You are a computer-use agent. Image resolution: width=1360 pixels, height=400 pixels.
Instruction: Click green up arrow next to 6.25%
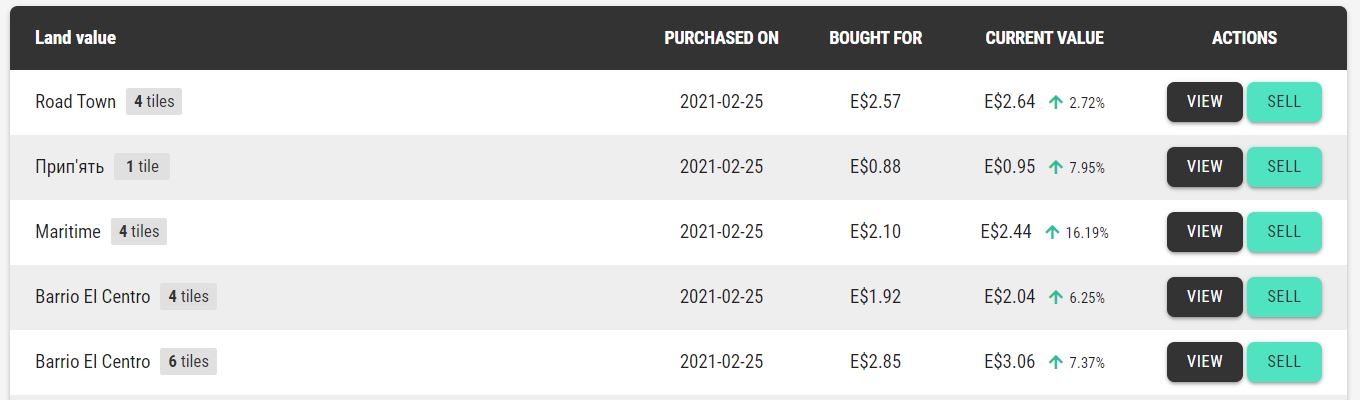coord(1056,297)
